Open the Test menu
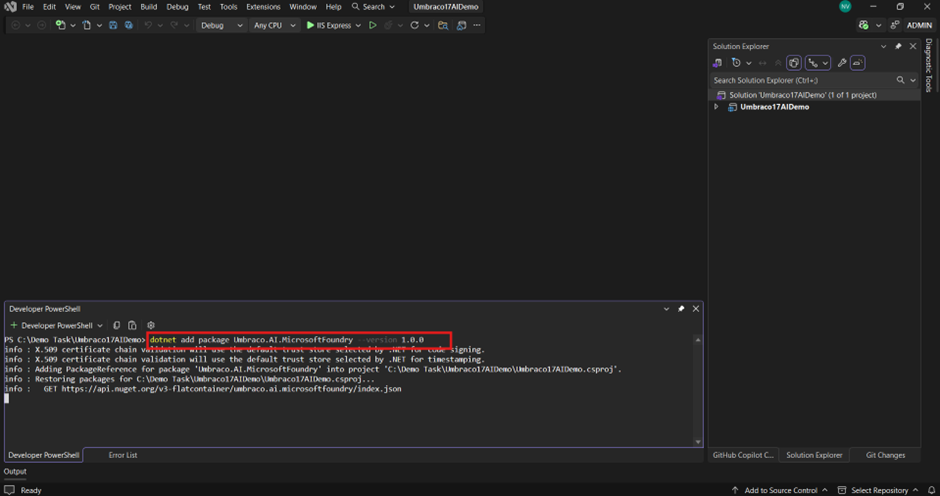The height and width of the screenshot is (496, 940). [204, 7]
